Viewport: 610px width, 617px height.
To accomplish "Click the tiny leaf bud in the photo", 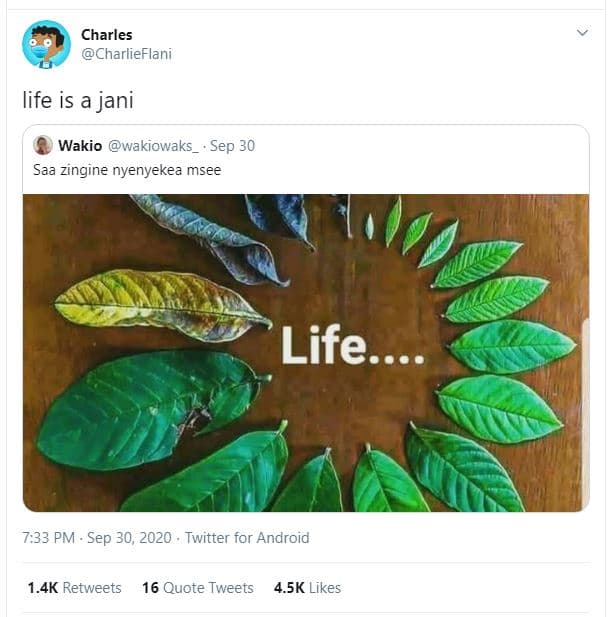I will click(x=369, y=226).
